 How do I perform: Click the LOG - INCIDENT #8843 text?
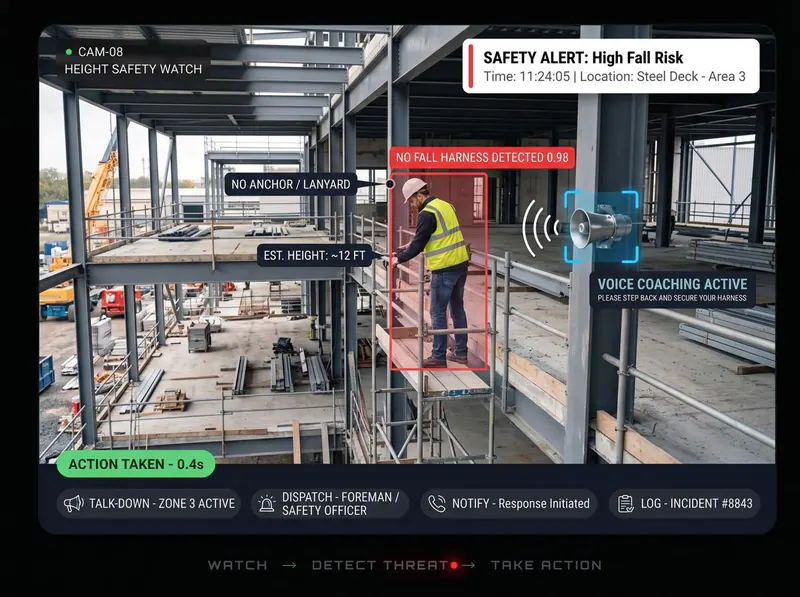(x=696, y=504)
